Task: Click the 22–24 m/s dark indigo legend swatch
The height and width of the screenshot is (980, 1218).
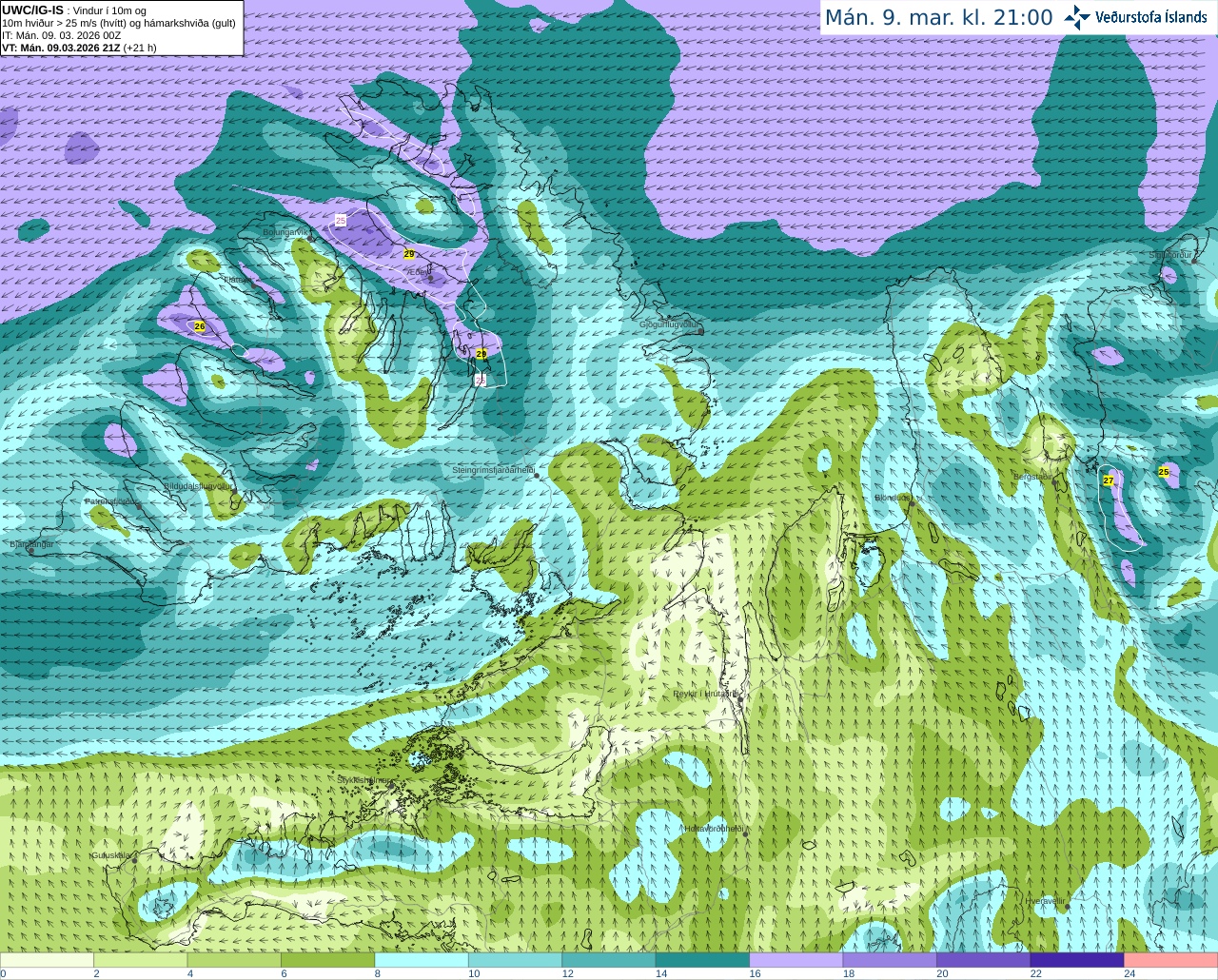Action: 1077,960
